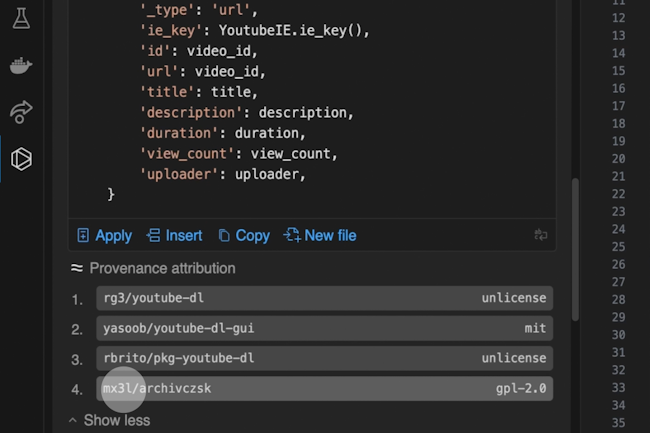
Task: Click the share arrow icon in sidebar
Action: pyautogui.click(x=21, y=111)
